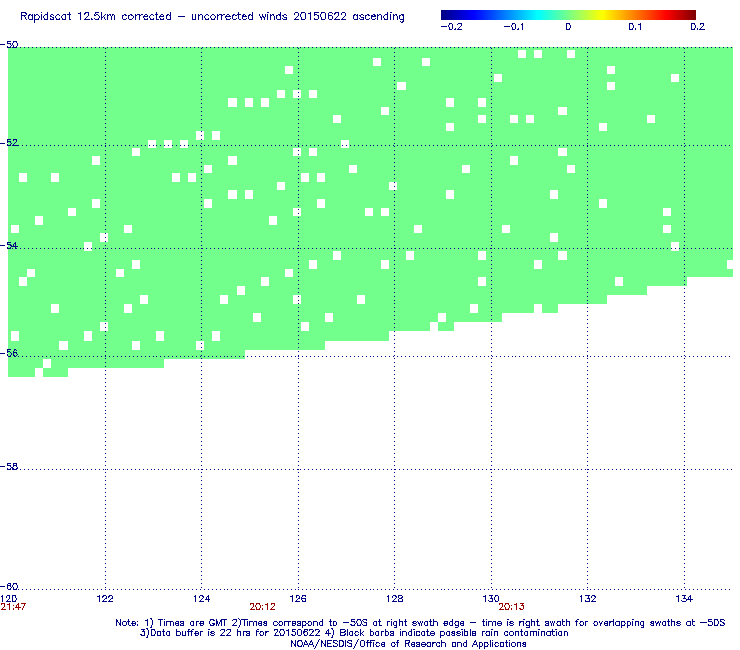The image size is (740, 650).
Task: Click the longitude label '122'
Action: click(x=105, y=599)
